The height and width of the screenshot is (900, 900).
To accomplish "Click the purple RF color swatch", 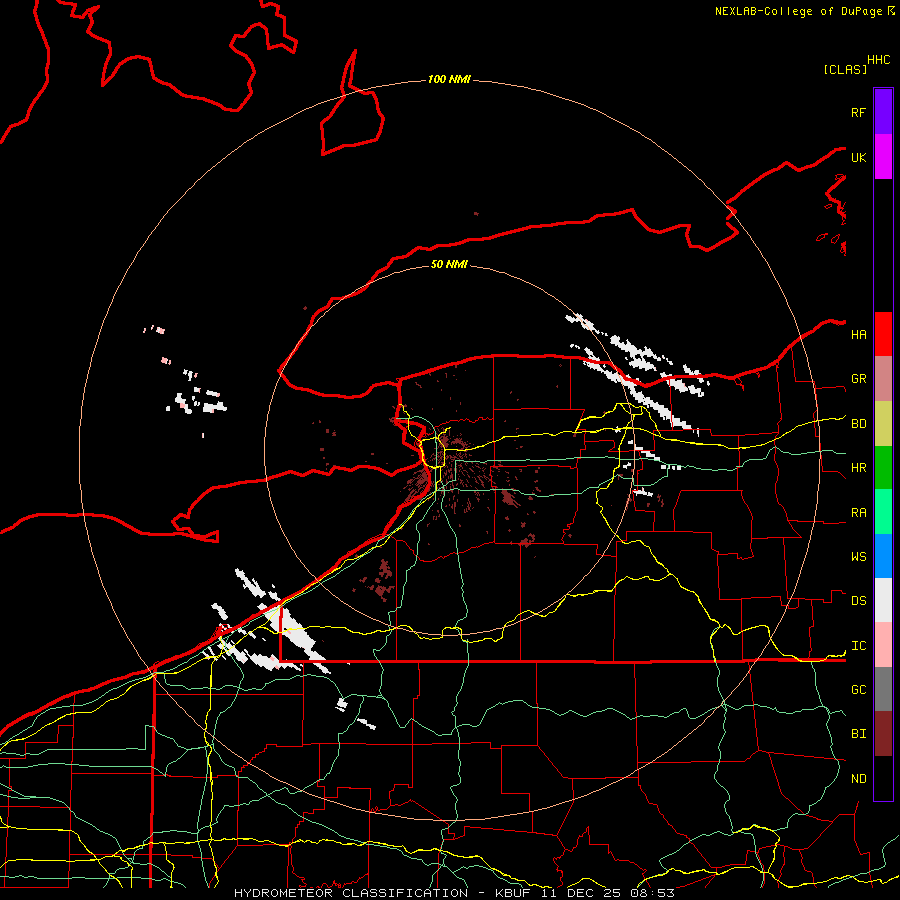I will pyautogui.click(x=883, y=112).
